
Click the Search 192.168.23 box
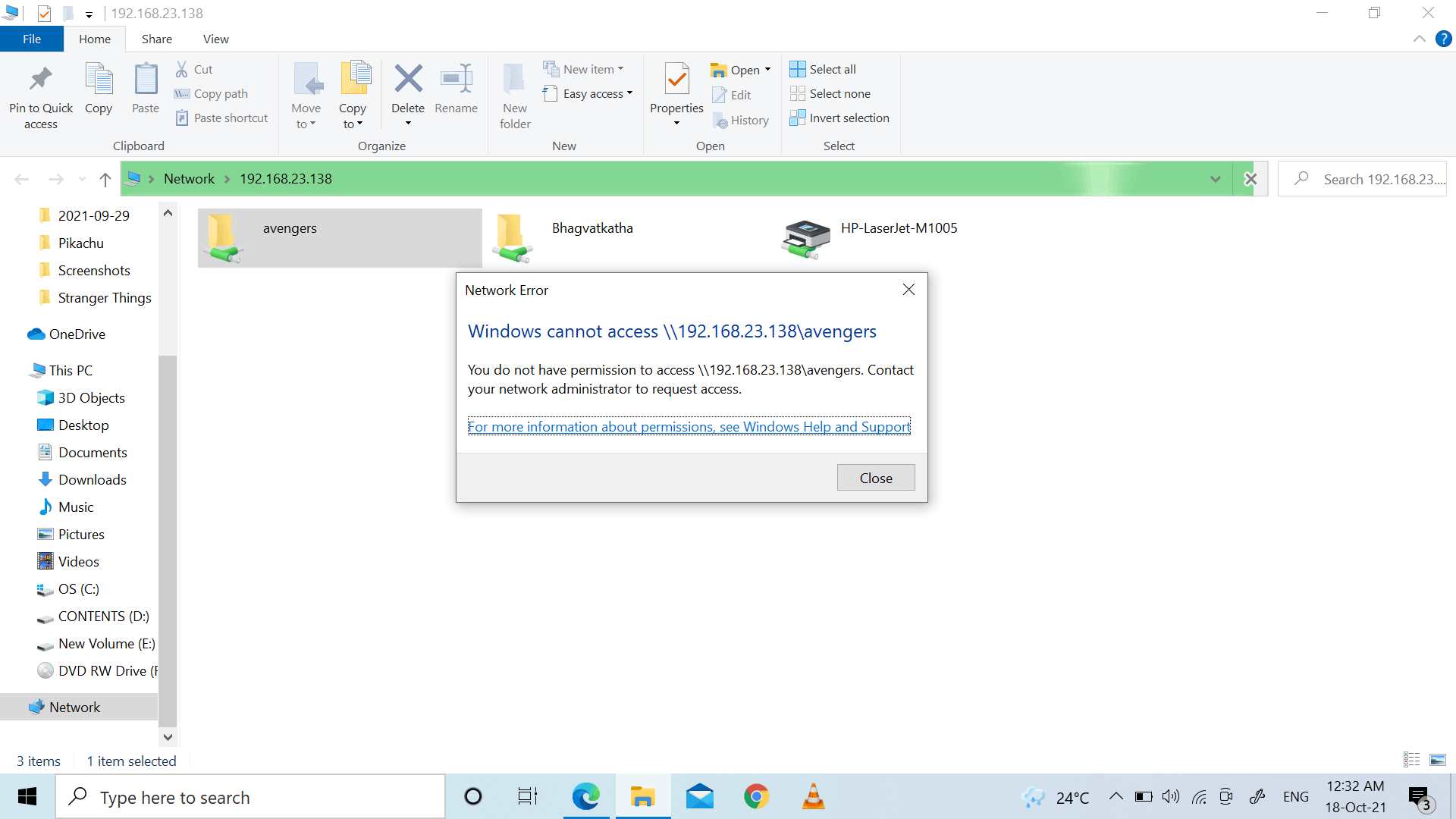click(x=1363, y=179)
